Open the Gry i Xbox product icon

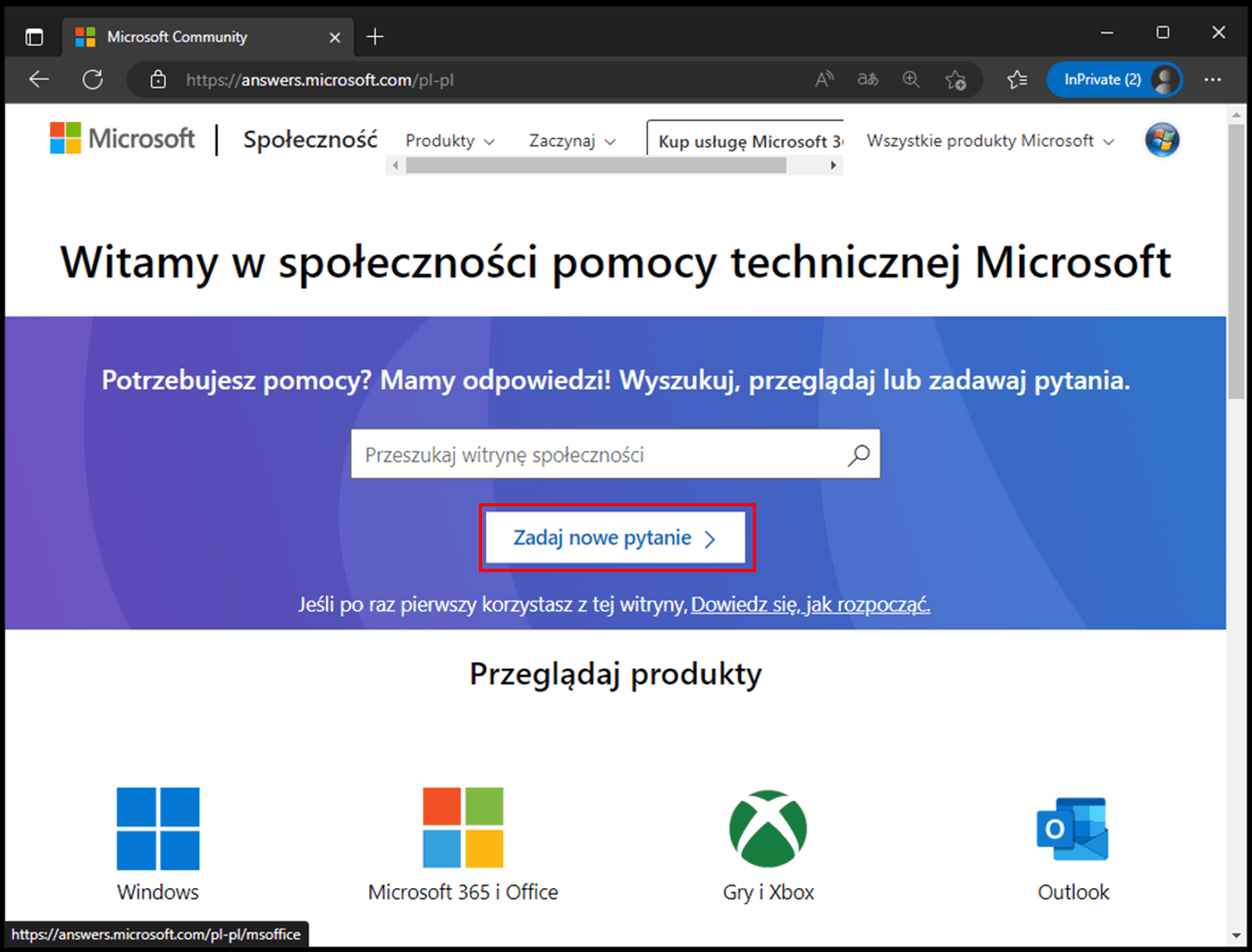(x=768, y=828)
